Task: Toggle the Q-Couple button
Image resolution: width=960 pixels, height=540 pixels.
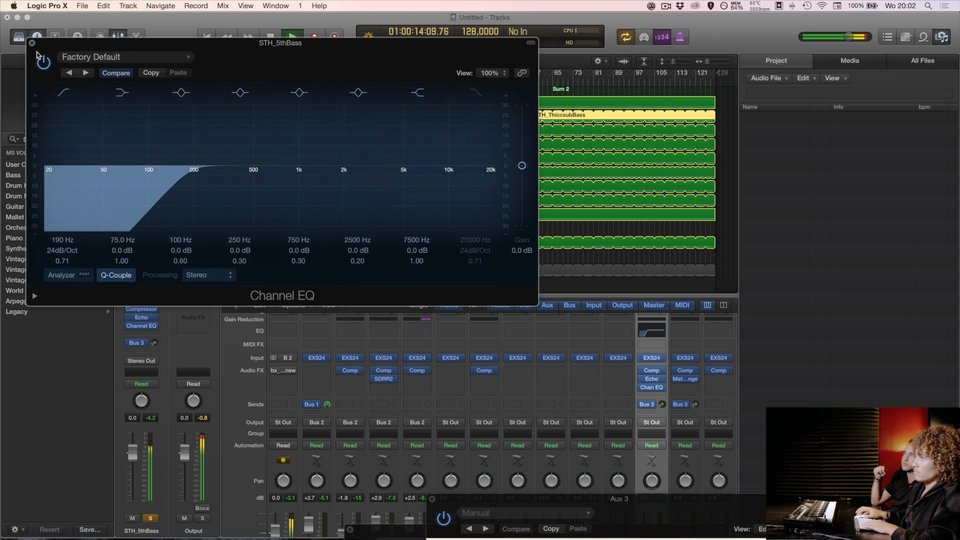Action: tap(116, 275)
